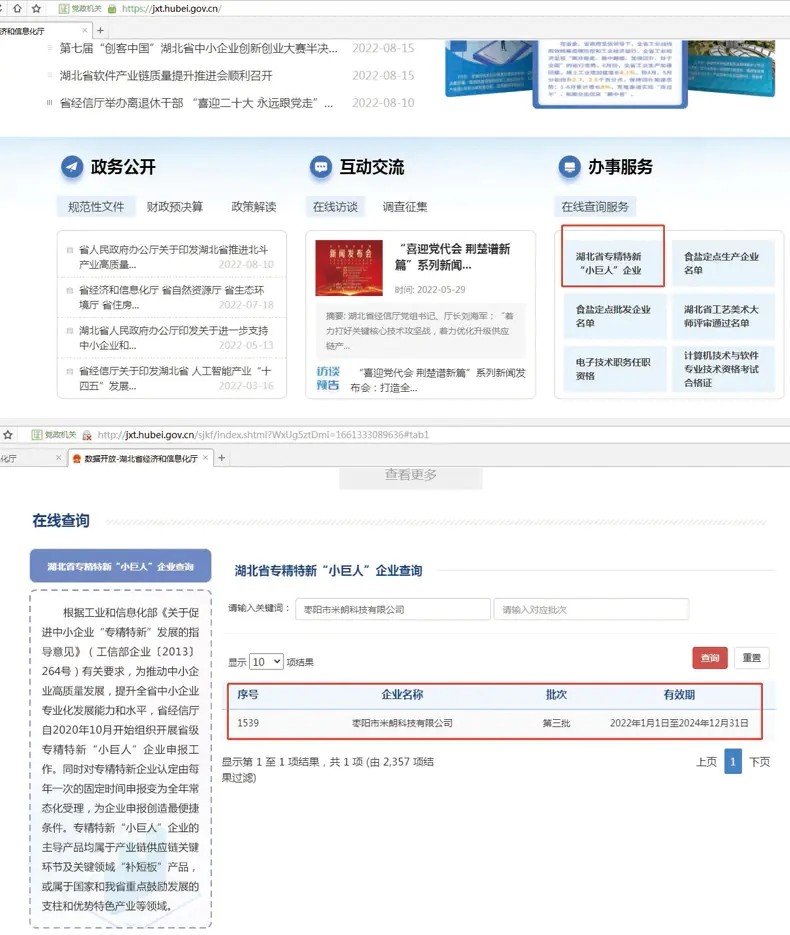Click the top browser address bar URL
This screenshot has width=790, height=935.
(172, 8)
